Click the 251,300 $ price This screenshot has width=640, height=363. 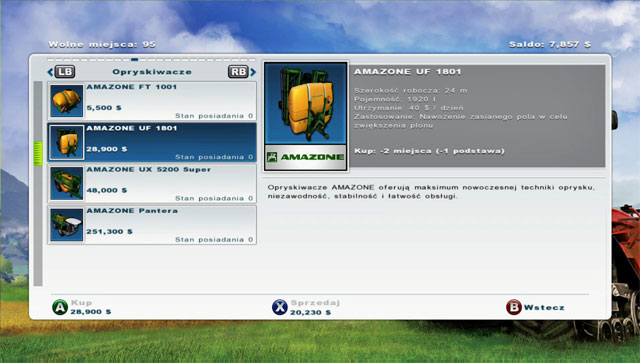(x=109, y=232)
